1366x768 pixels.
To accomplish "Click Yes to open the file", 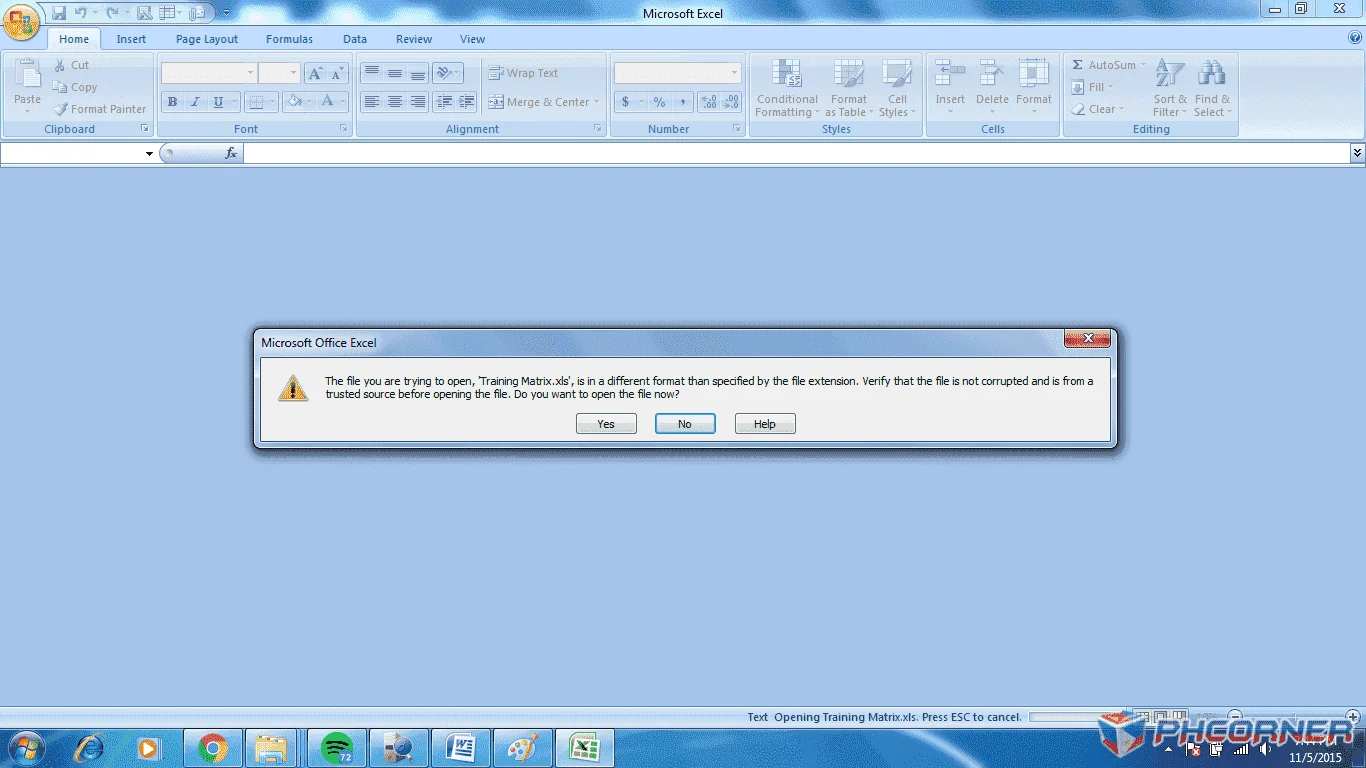I will [x=606, y=424].
